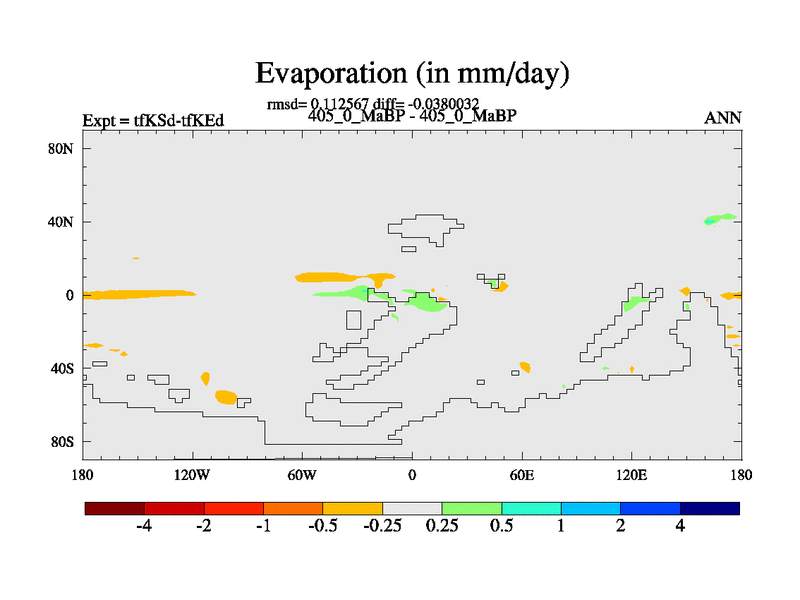Select the 60E longitude axis label

point(522,473)
